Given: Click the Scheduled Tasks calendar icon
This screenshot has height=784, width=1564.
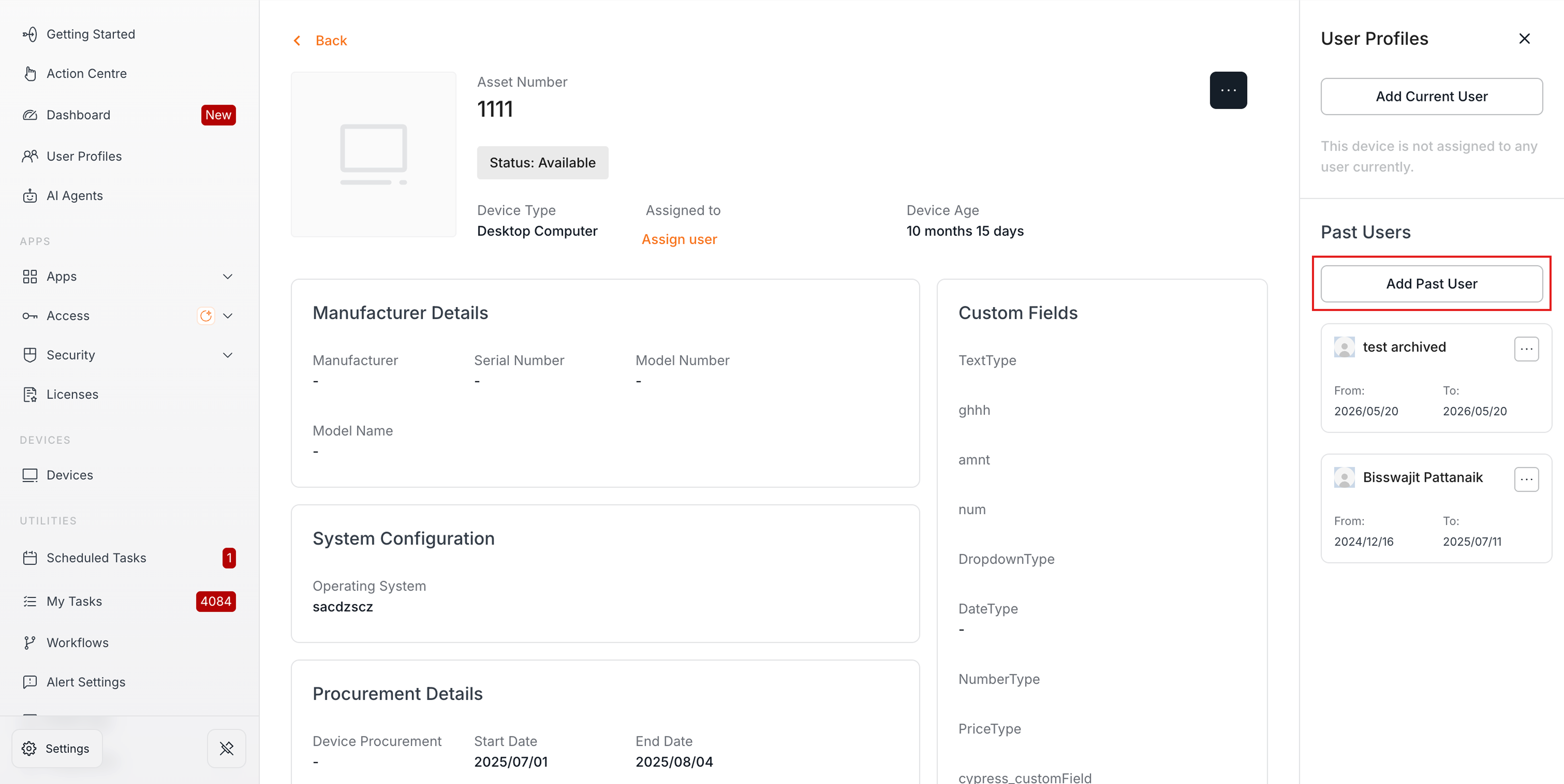Looking at the screenshot, I should (x=30, y=558).
